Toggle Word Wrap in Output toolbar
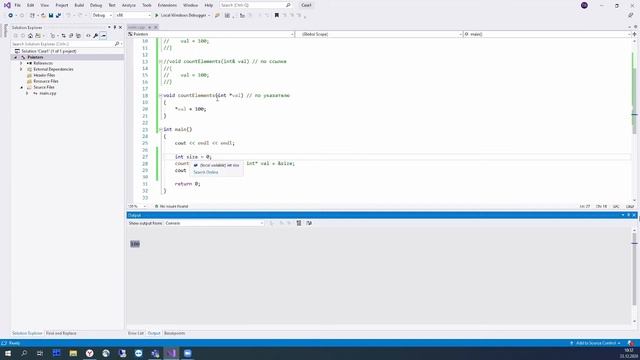Screen dimensions: 640x360 [x=309, y=223]
